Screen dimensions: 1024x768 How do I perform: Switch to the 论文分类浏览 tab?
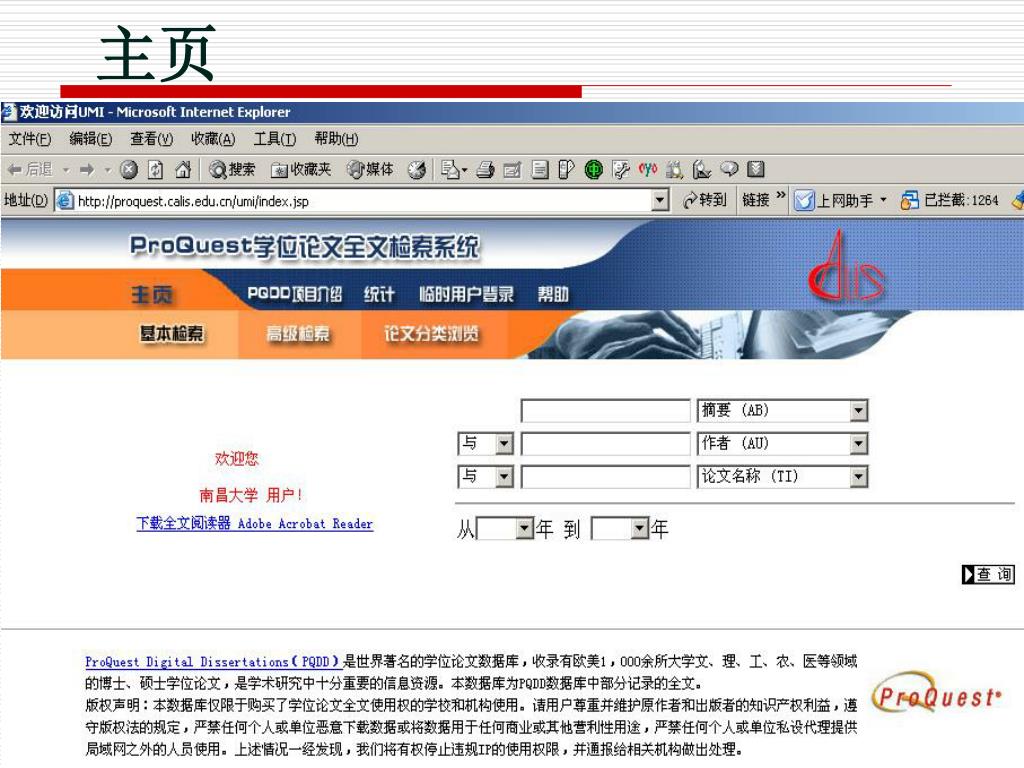tap(431, 334)
